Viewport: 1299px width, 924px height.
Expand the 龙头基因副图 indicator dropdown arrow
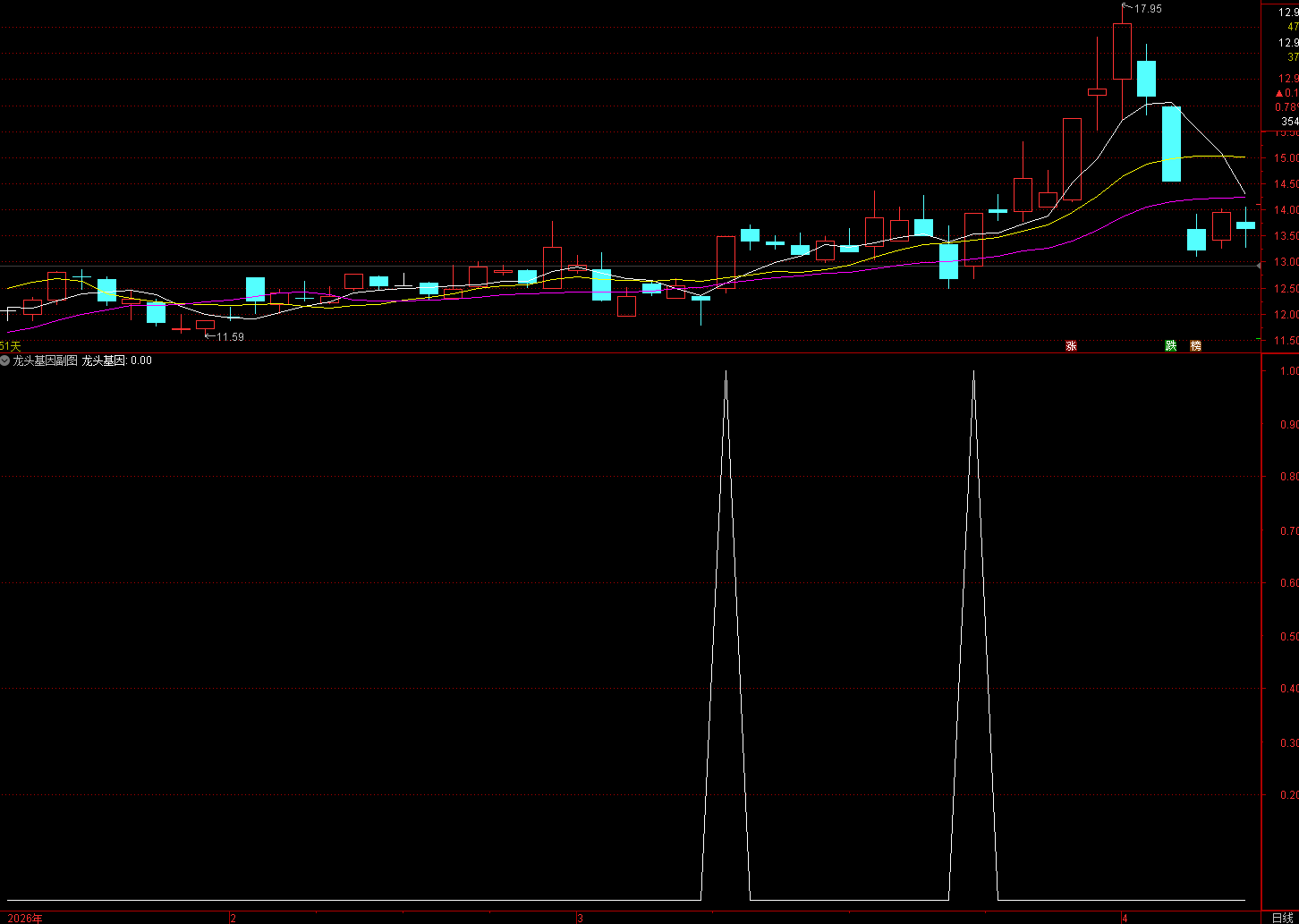(x=4, y=360)
